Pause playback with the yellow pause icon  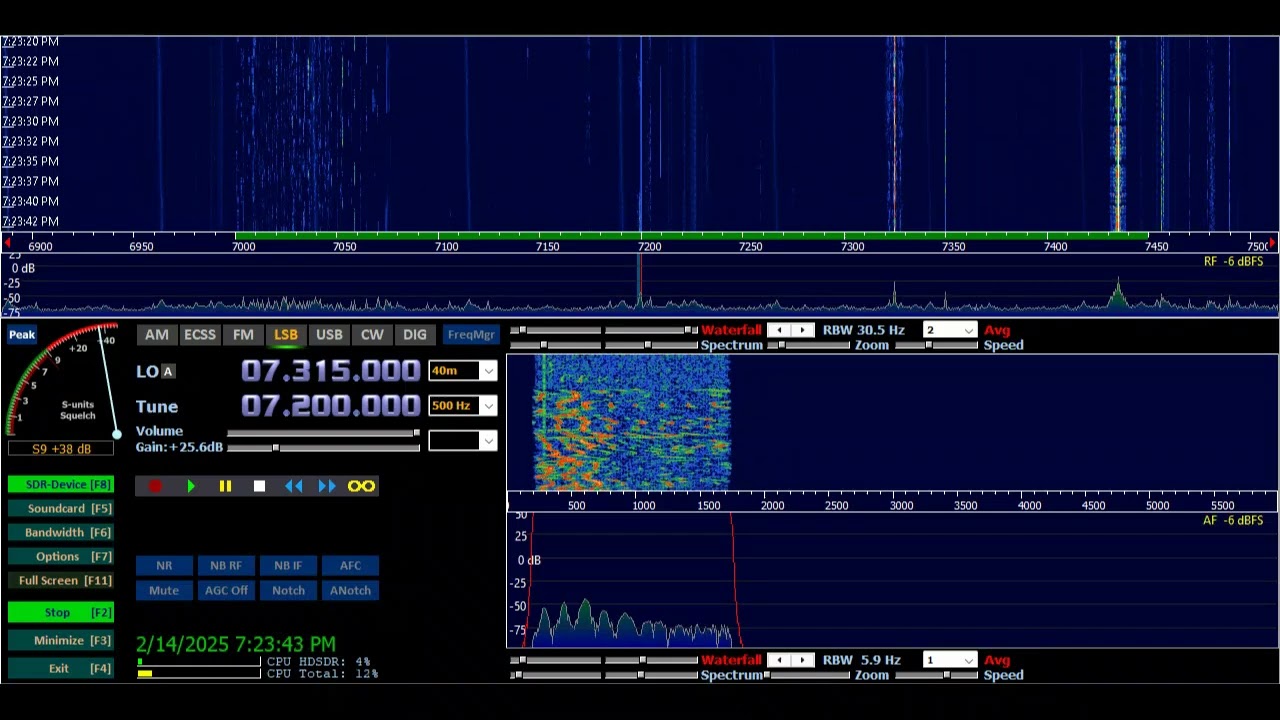pyautogui.click(x=225, y=486)
